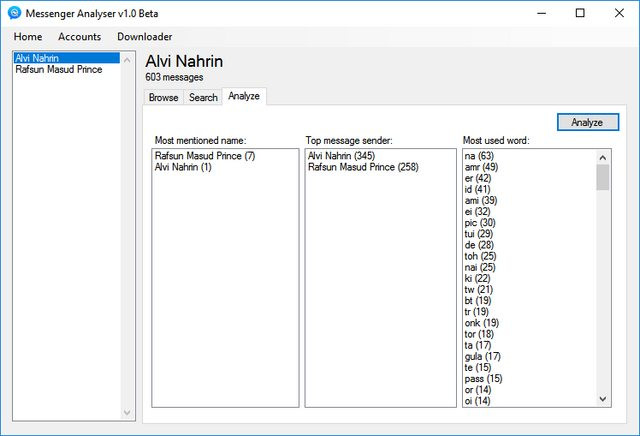Viewport: 640px width, 436px height.
Task: Close the Messenger Analyser window
Action: pyautogui.click(x=619, y=13)
